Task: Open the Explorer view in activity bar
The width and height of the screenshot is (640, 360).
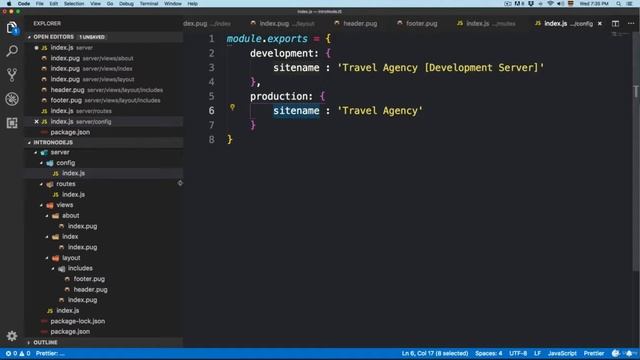Action: (12, 28)
